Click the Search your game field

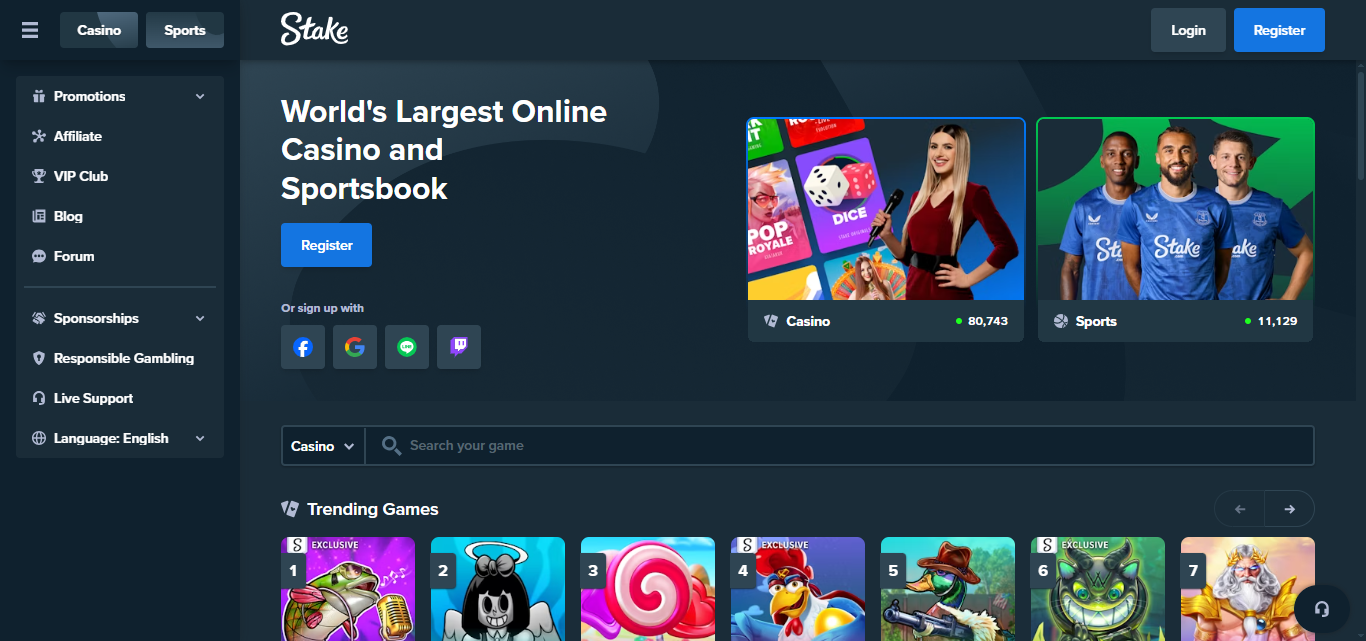840,446
